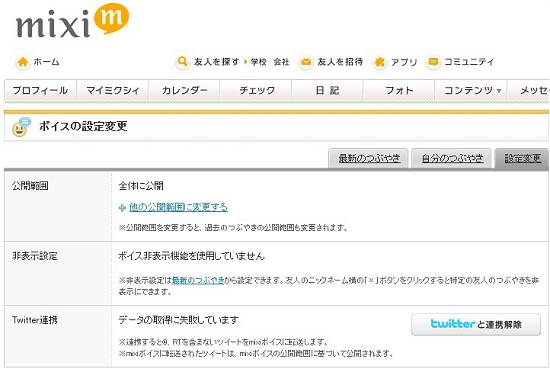Switch to the 設定変更 tab
The width and height of the screenshot is (550, 369).
pos(522,159)
